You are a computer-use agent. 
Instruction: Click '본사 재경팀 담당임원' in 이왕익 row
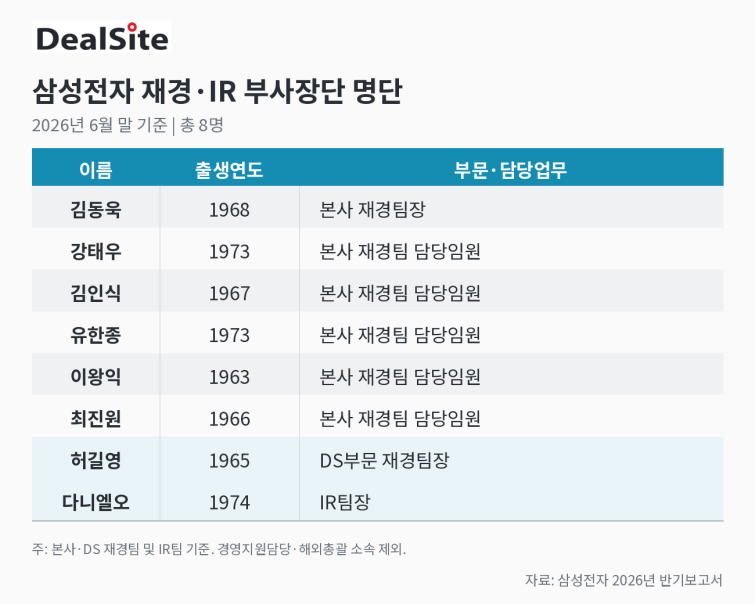[x=400, y=377]
